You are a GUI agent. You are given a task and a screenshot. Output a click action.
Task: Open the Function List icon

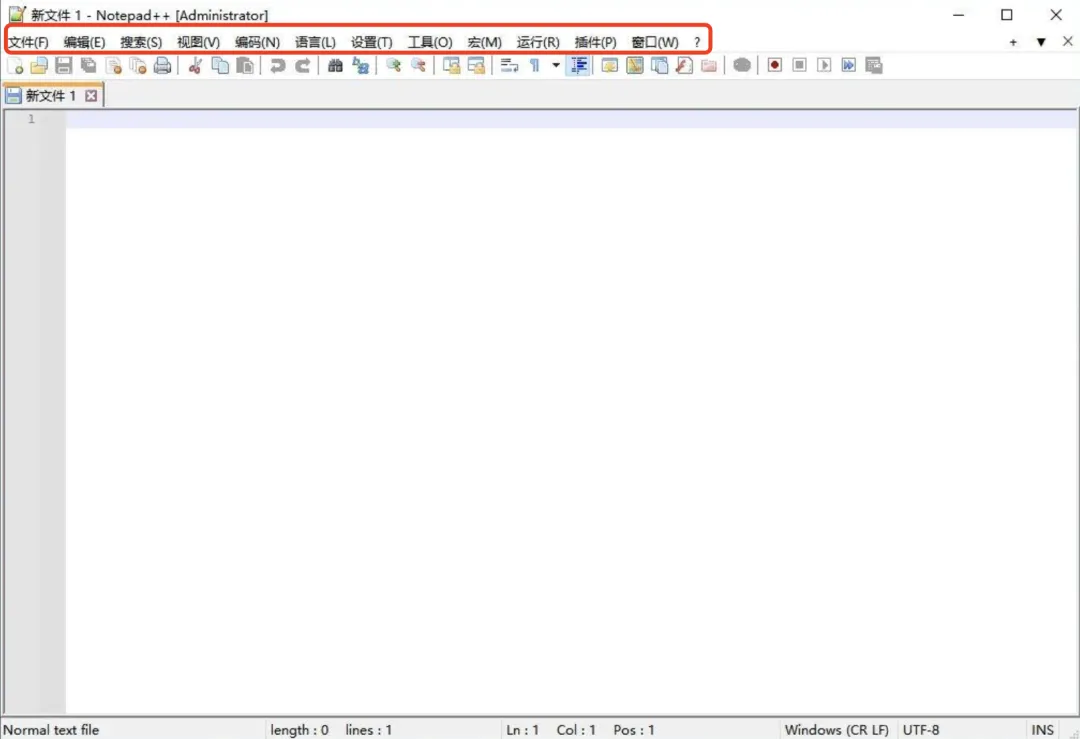684,65
